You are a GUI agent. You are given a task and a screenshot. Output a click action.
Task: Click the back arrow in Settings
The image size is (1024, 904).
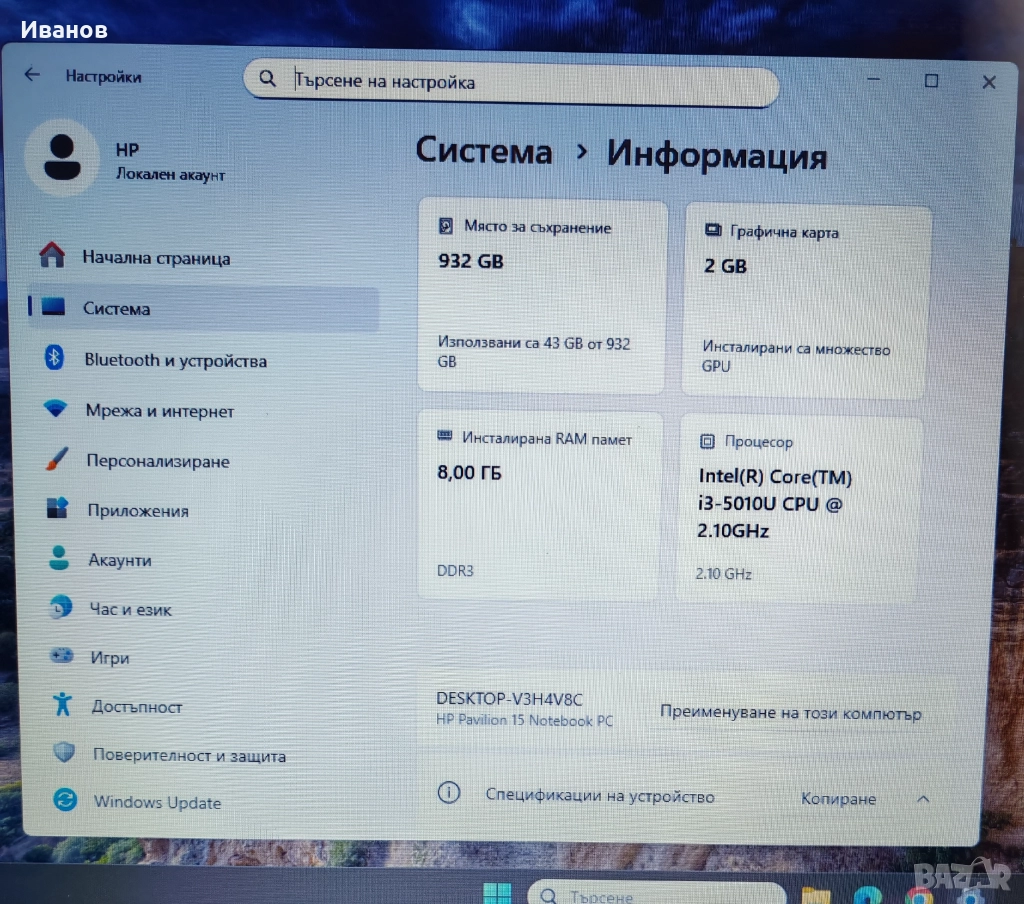coord(32,75)
